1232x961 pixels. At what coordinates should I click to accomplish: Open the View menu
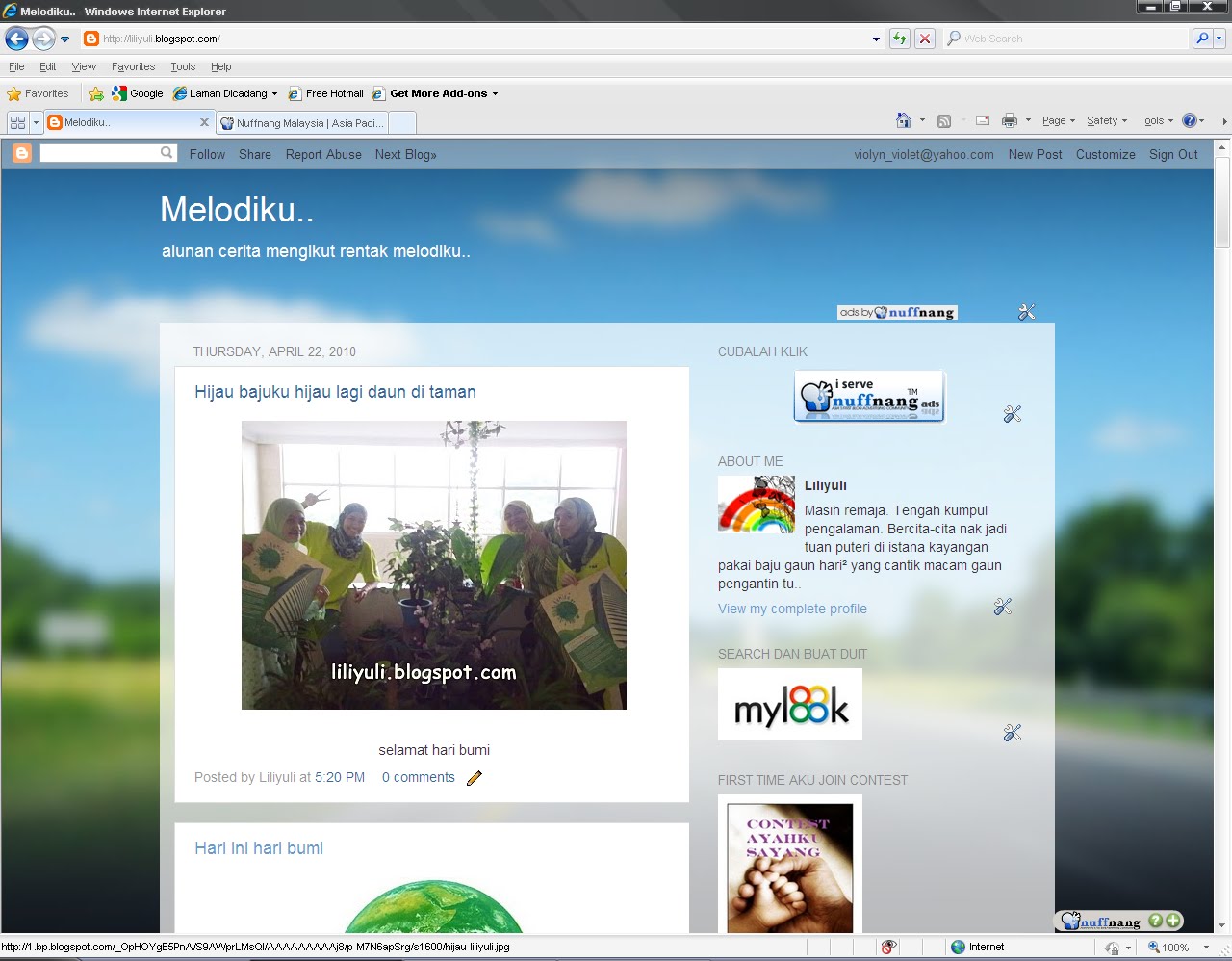point(84,66)
